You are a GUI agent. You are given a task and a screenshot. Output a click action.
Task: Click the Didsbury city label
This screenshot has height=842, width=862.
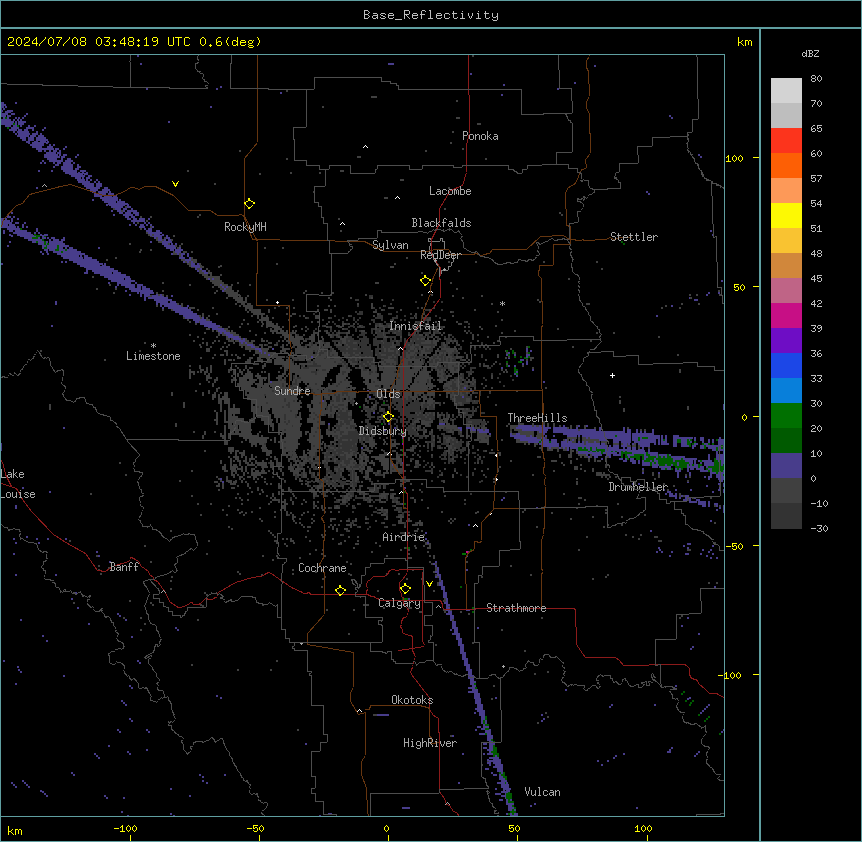383,431
